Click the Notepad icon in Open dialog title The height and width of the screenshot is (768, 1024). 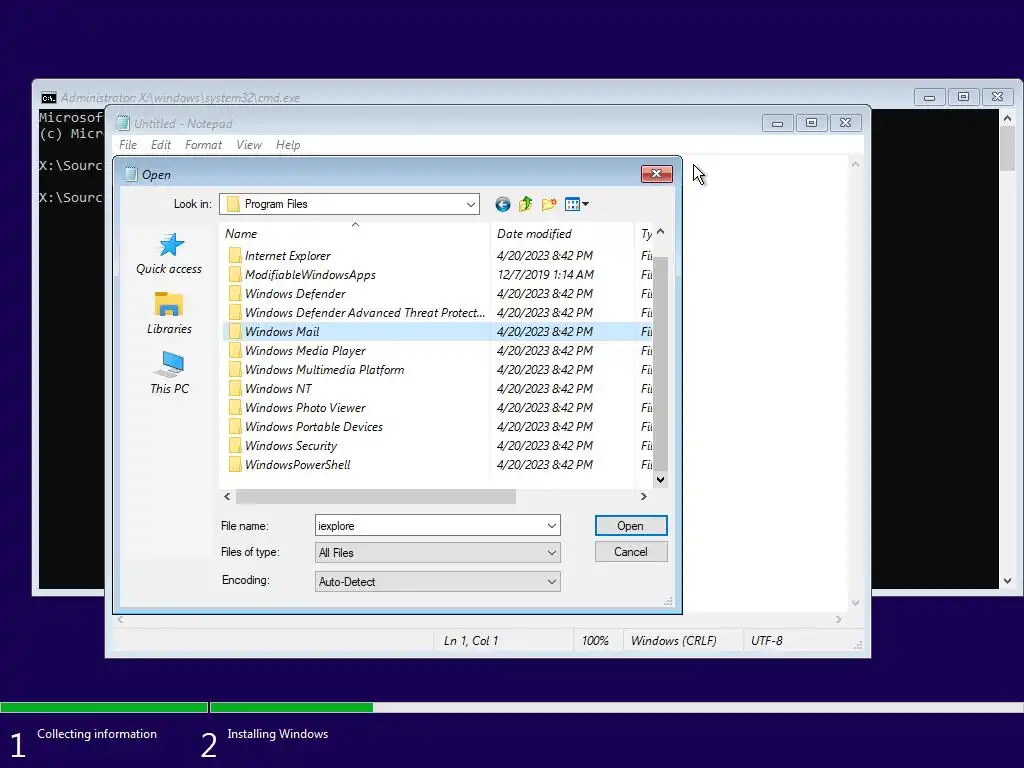[x=131, y=174]
